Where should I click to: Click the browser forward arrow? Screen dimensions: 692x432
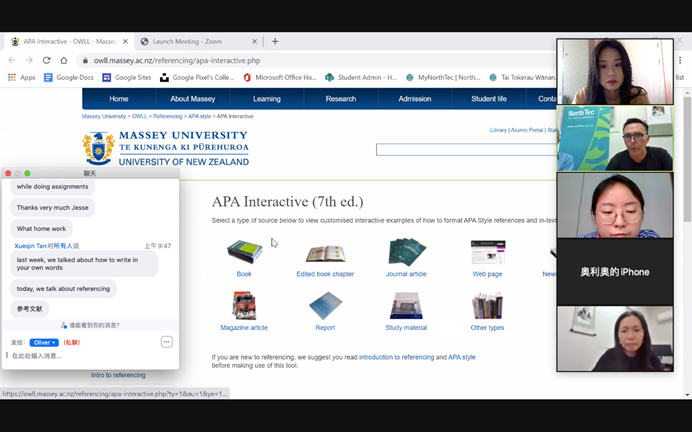[x=29, y=60]
